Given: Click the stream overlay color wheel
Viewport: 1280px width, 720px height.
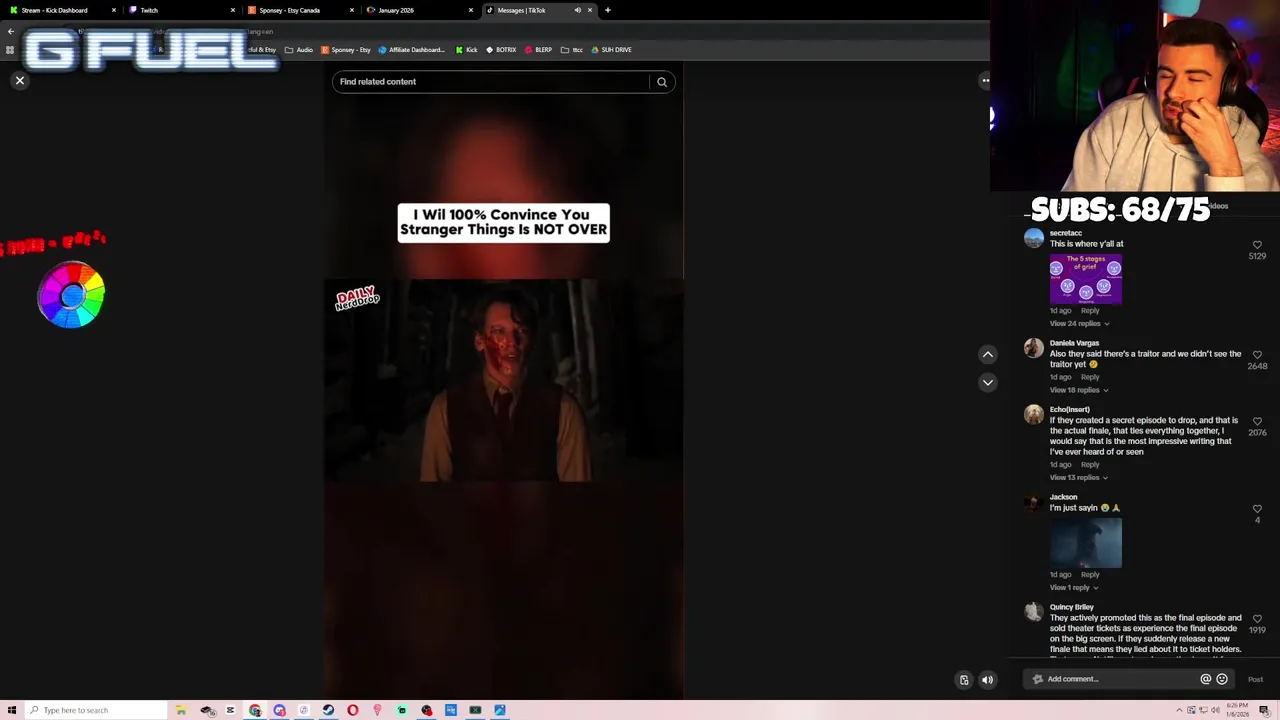Looking at the screenshot, I should pos(71,295).
